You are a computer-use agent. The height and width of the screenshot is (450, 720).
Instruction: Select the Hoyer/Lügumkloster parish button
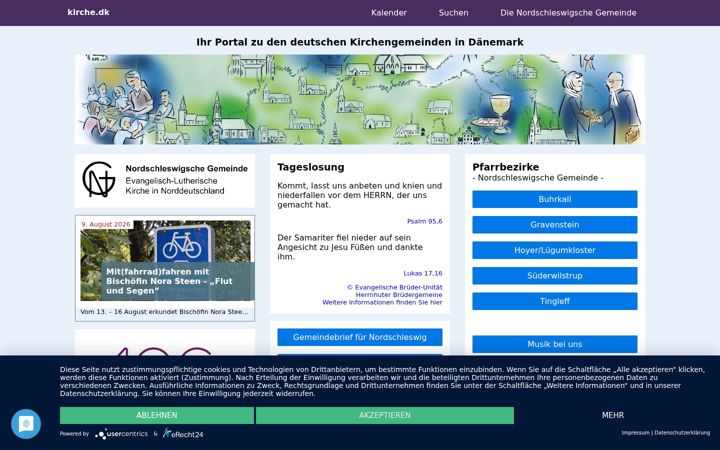tap(555, 250)
